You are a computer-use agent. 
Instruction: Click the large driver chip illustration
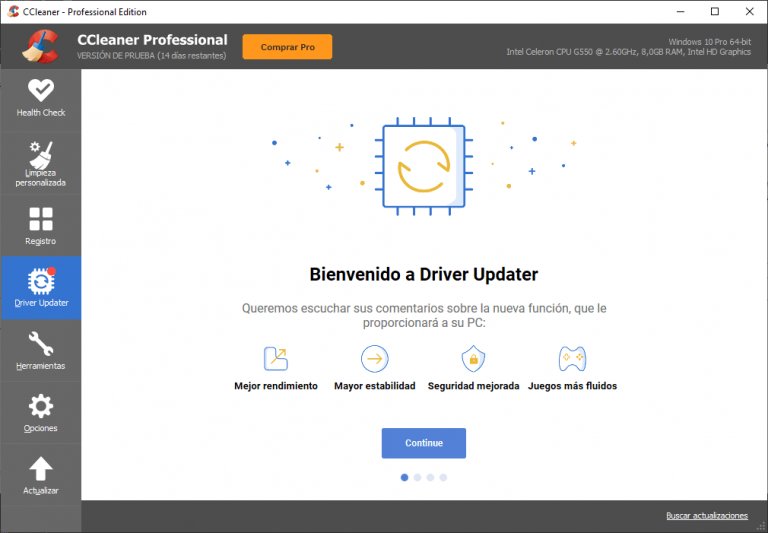point(424,166)
